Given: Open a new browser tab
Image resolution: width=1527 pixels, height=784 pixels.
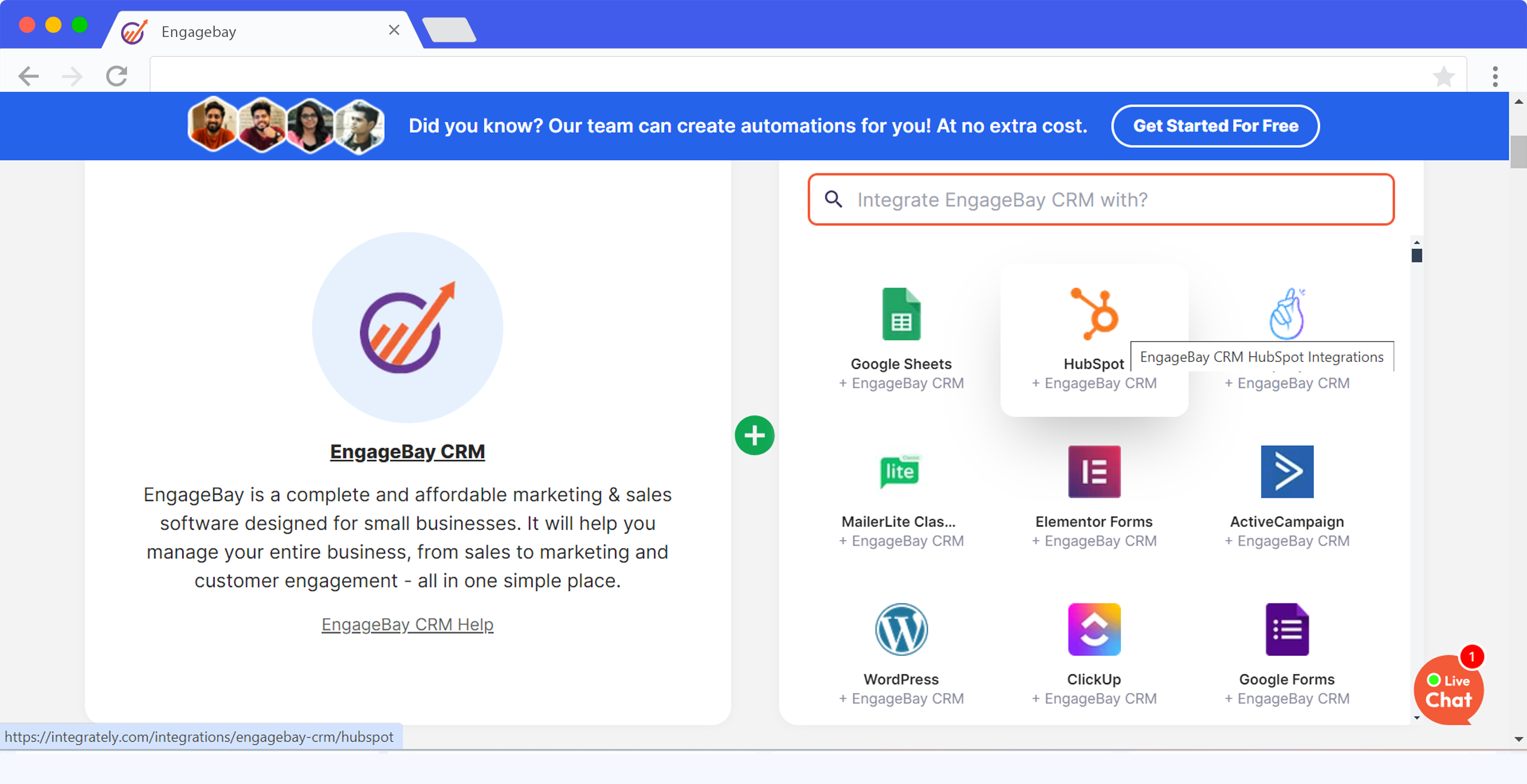Looking at the screenshot, I should click(x=449, y=30).
